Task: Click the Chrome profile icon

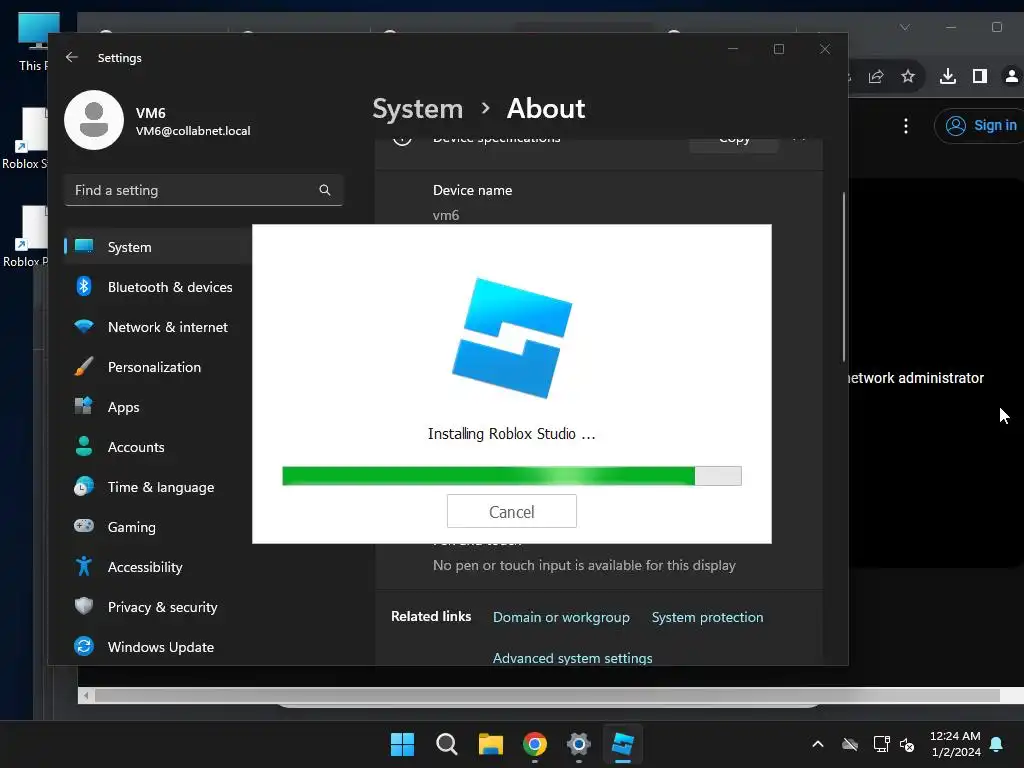Action: (x=1012, y=76)
